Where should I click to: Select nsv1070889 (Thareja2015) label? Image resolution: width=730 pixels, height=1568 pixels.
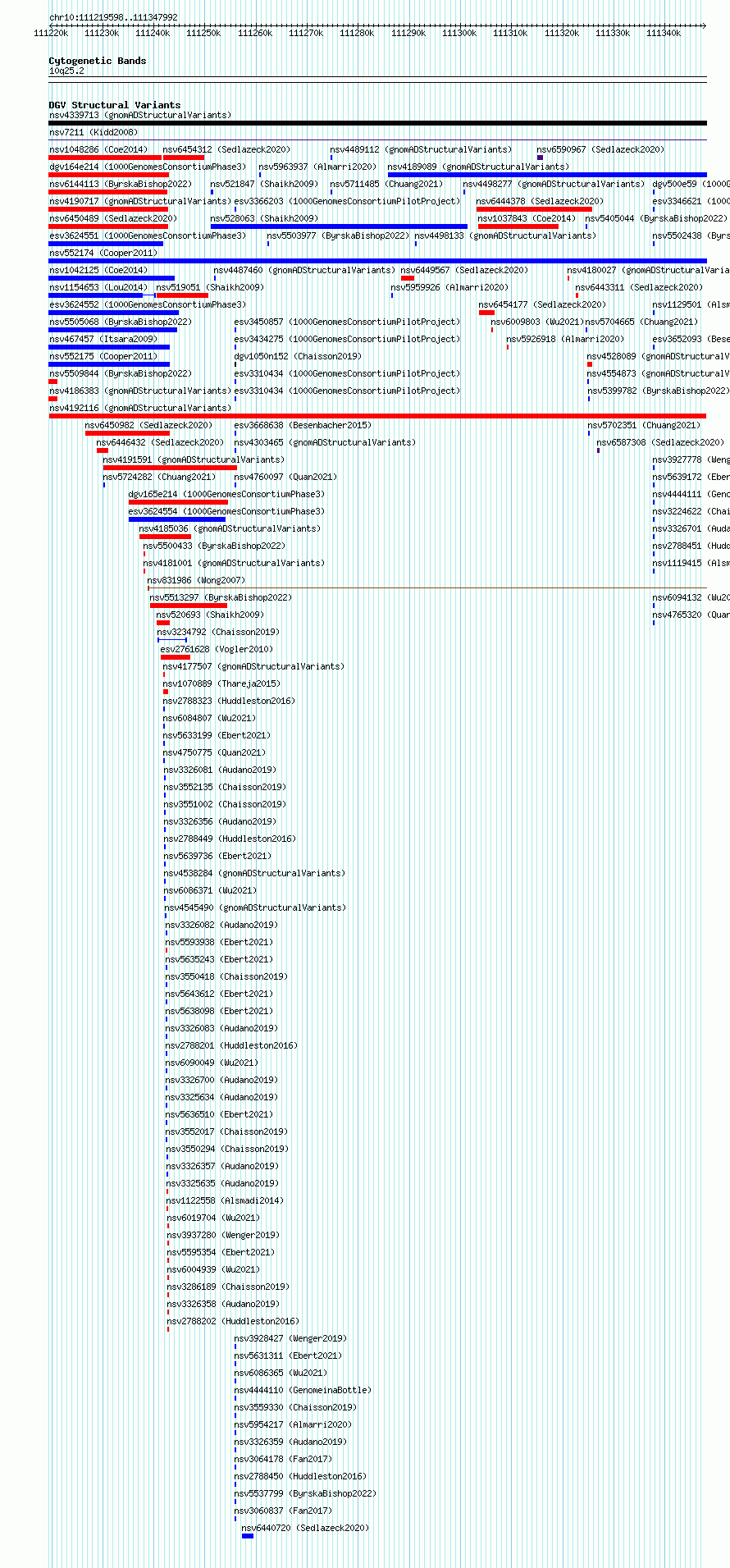click(221, 683)
